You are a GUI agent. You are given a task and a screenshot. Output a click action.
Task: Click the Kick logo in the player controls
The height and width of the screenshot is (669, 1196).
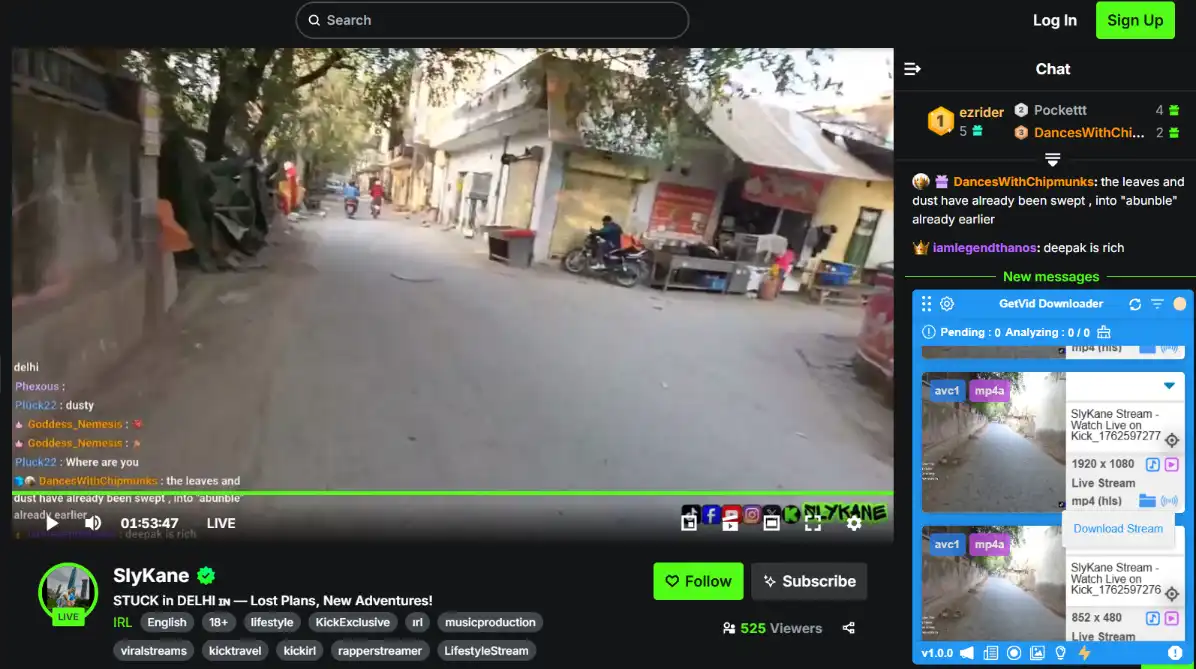[x=790, y=514]
